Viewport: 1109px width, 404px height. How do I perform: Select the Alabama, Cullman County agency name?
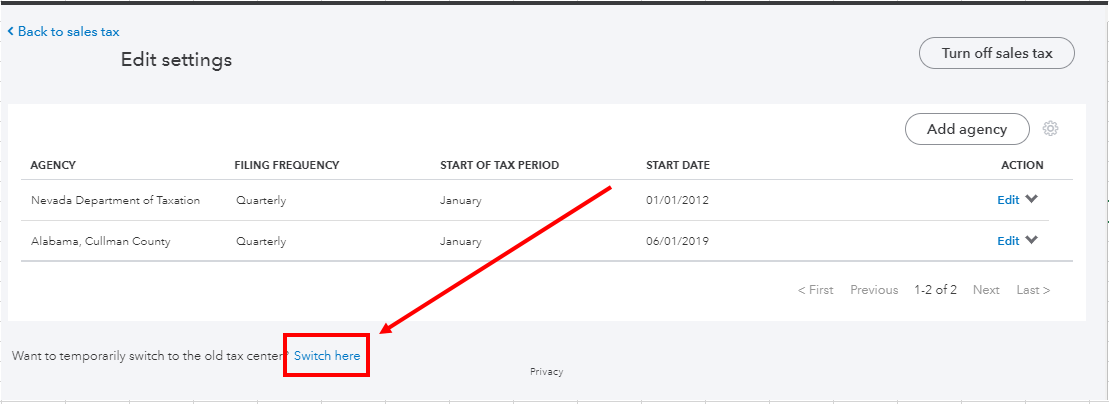(x=100, y=241)
